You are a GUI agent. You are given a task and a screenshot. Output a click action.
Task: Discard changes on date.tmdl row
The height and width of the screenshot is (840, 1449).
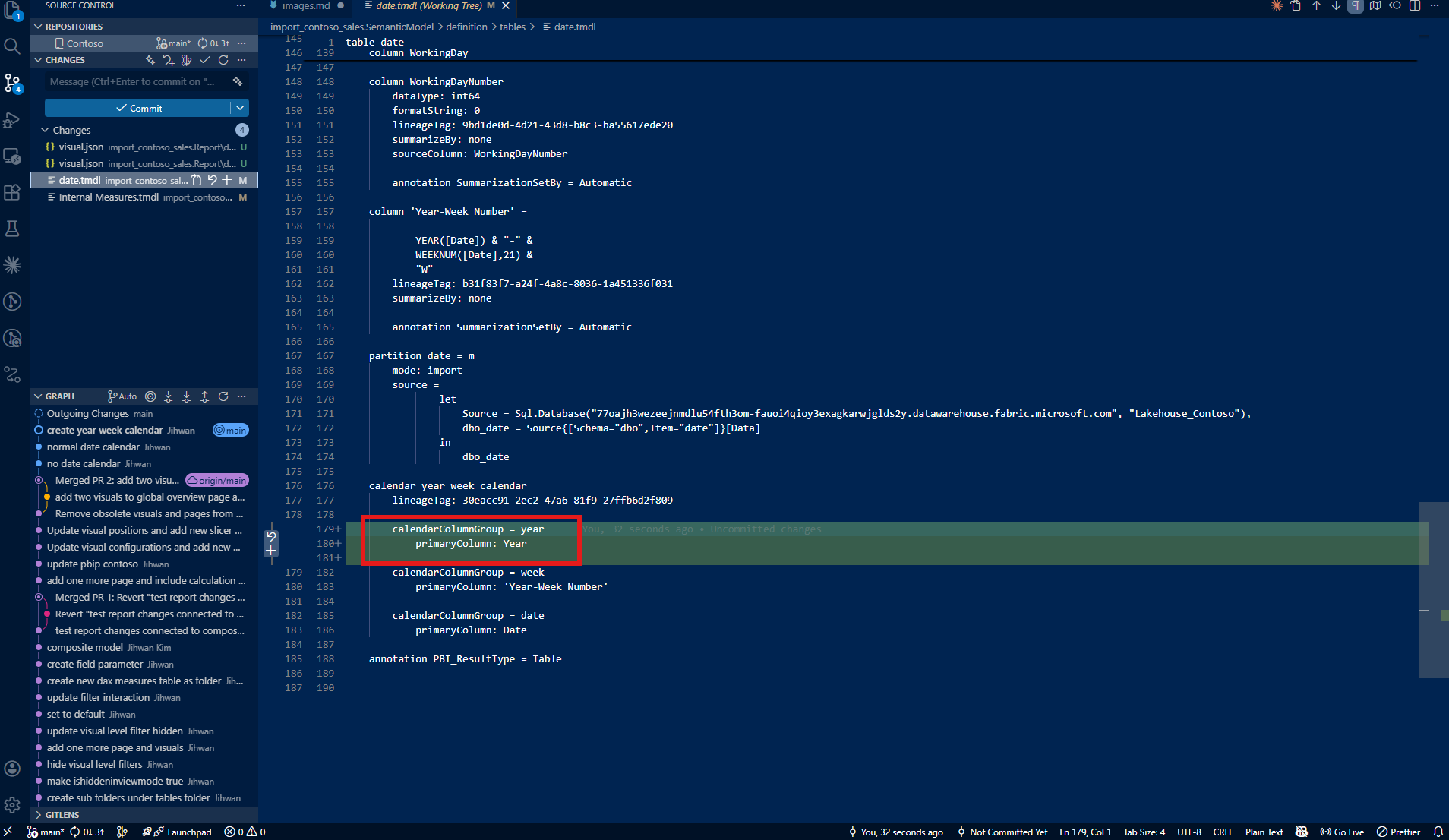point(212,180)
